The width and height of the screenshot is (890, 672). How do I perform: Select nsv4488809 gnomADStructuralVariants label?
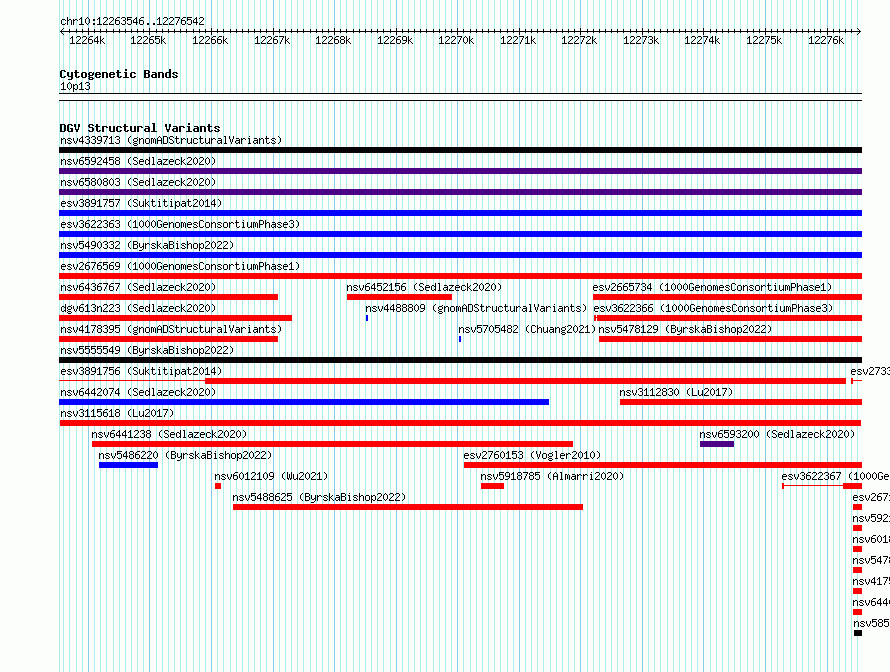pyautogui.click(x=476, y=308)
